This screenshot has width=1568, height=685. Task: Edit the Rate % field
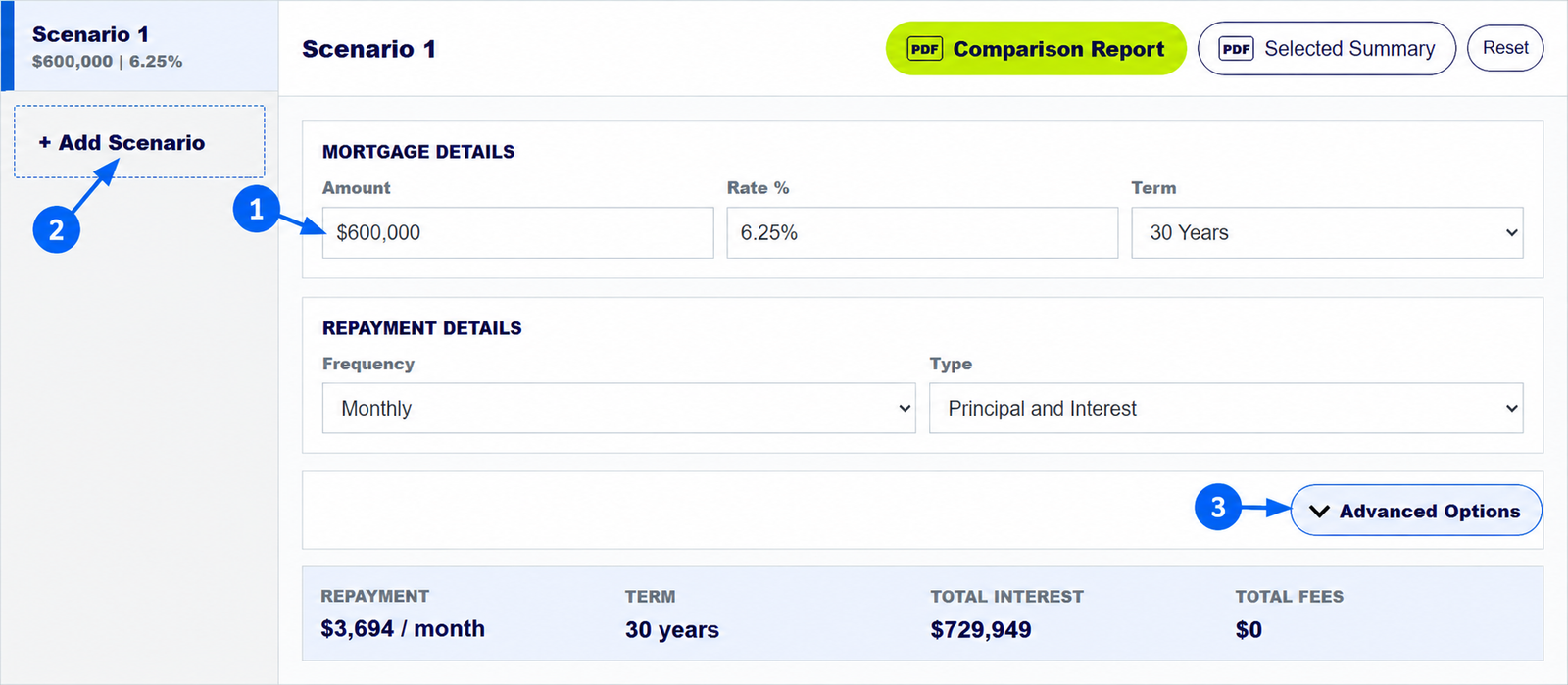(922, 232)
